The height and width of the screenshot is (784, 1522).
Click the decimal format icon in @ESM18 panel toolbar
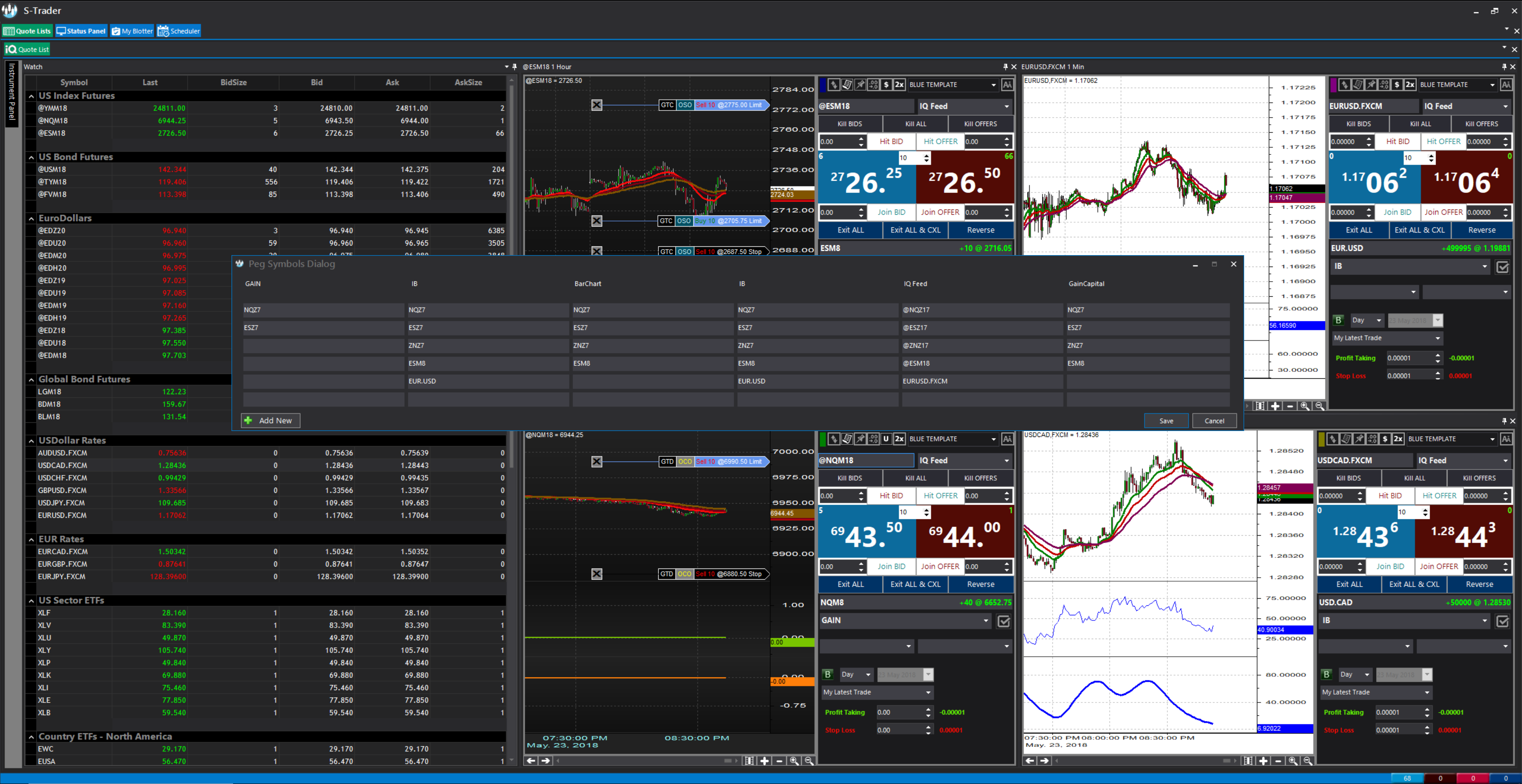click(873, 84)
